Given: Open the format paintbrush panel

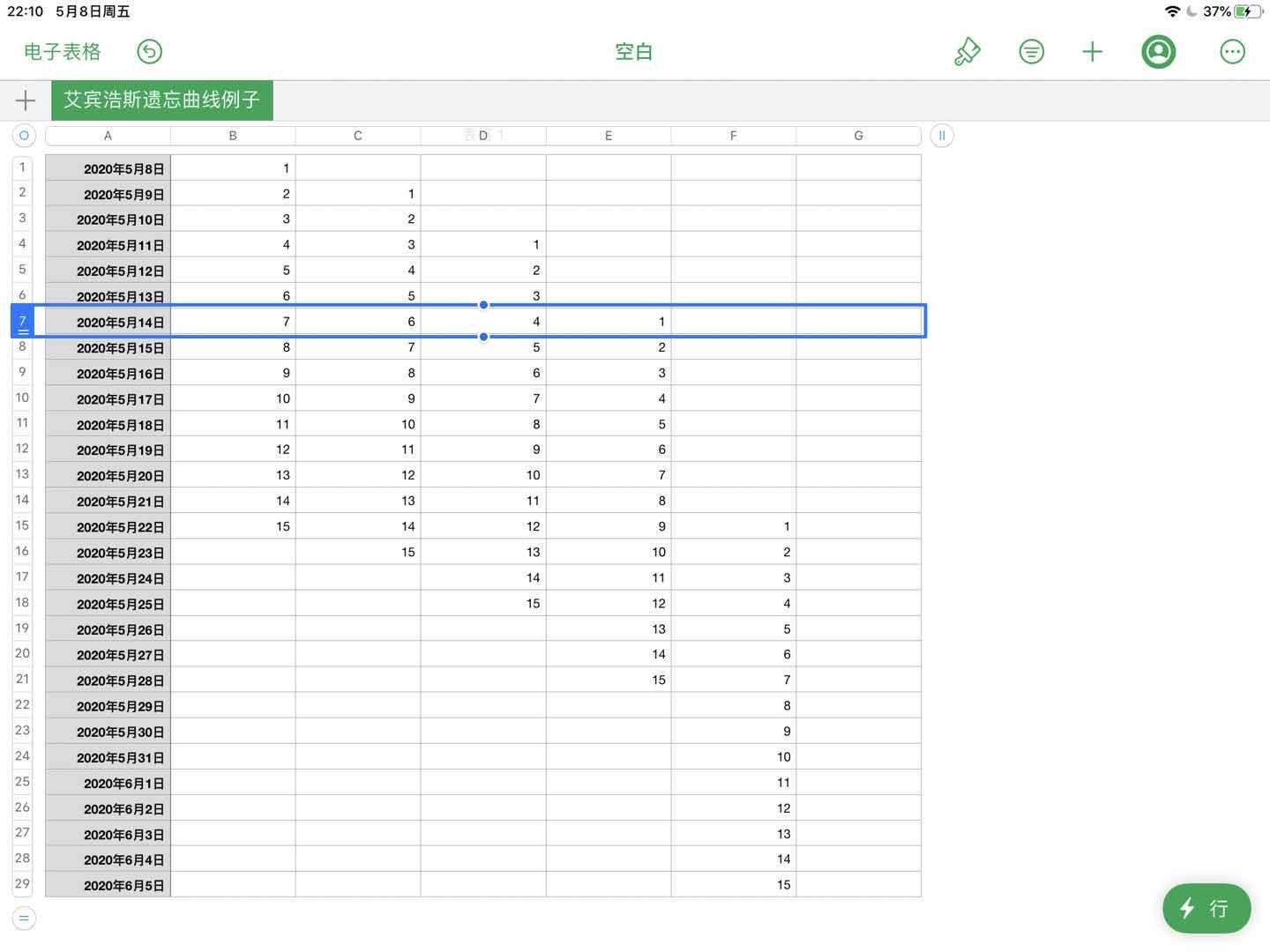Looking at the screenshot, I should [x=967, y=52].
